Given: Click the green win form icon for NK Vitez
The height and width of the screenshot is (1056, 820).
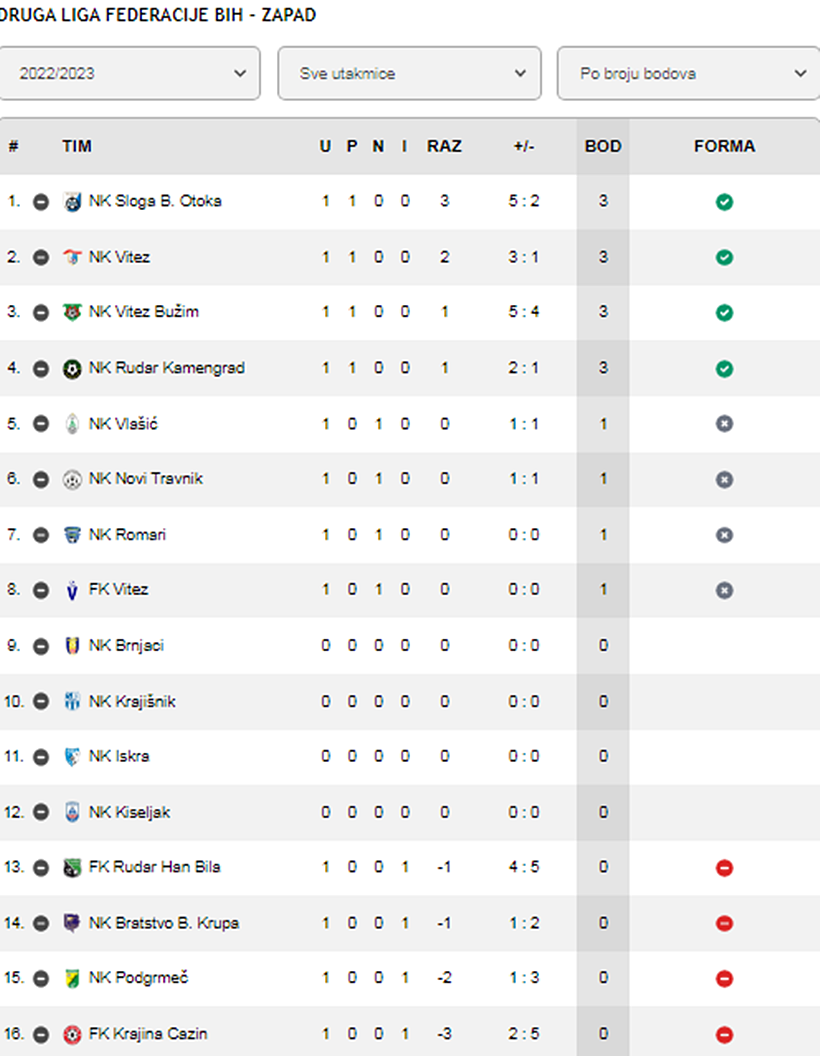Looking at the screenshot, I should click(724, 257).
